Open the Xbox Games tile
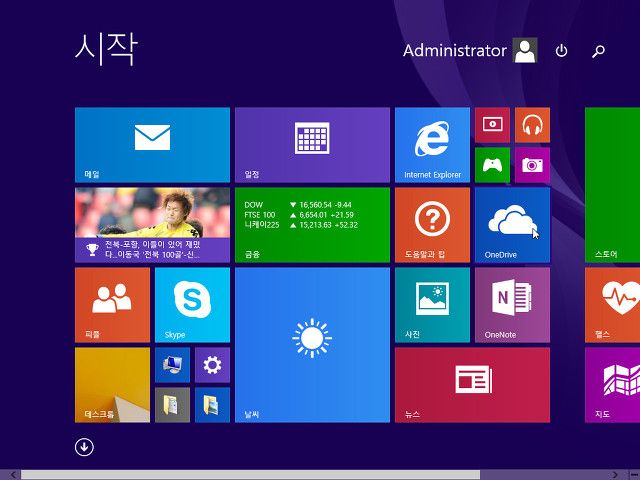 coord(492,165)
